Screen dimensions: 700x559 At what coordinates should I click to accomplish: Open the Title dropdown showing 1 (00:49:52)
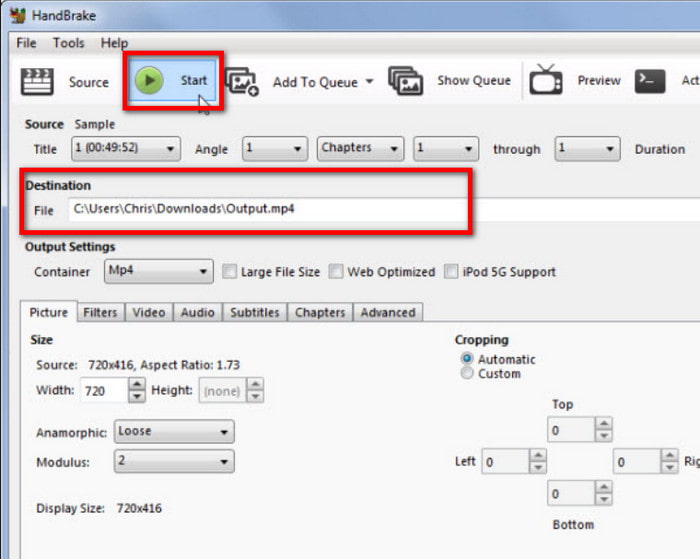(x=126, y=148)
